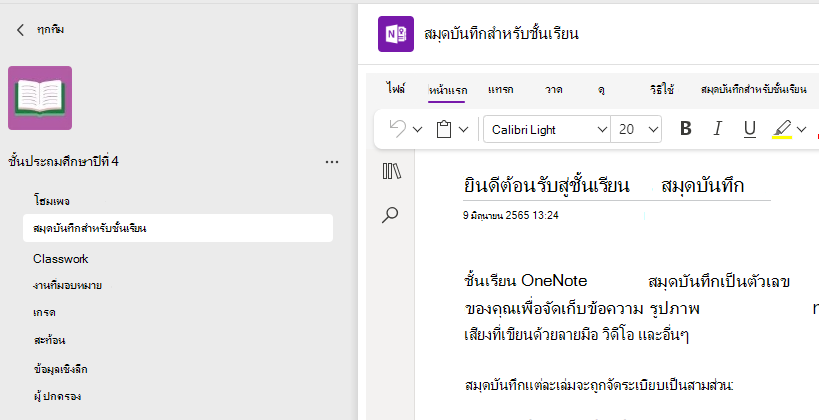
Task: Open more options ellipsis for ชั้นประถมศึกษาปีที่ 4
Action: tap(332, 162)
